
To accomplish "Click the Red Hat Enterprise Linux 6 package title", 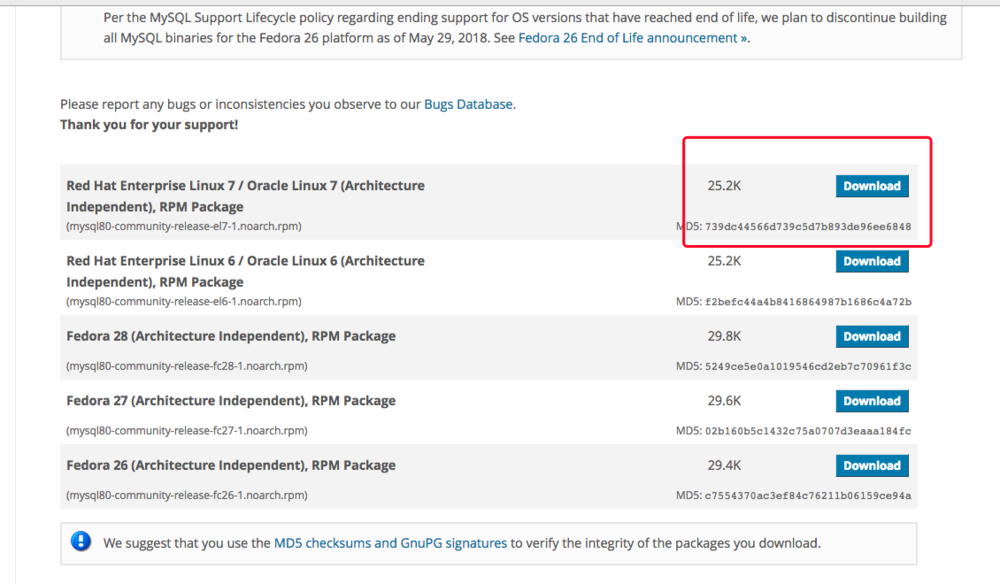I will click(x=246, y=271).
